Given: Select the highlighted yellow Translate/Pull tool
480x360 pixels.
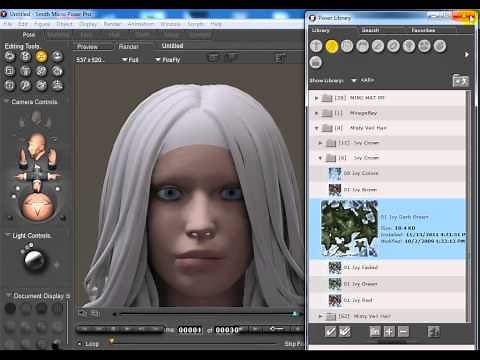Looking at the screenshot, I should 41,57.
